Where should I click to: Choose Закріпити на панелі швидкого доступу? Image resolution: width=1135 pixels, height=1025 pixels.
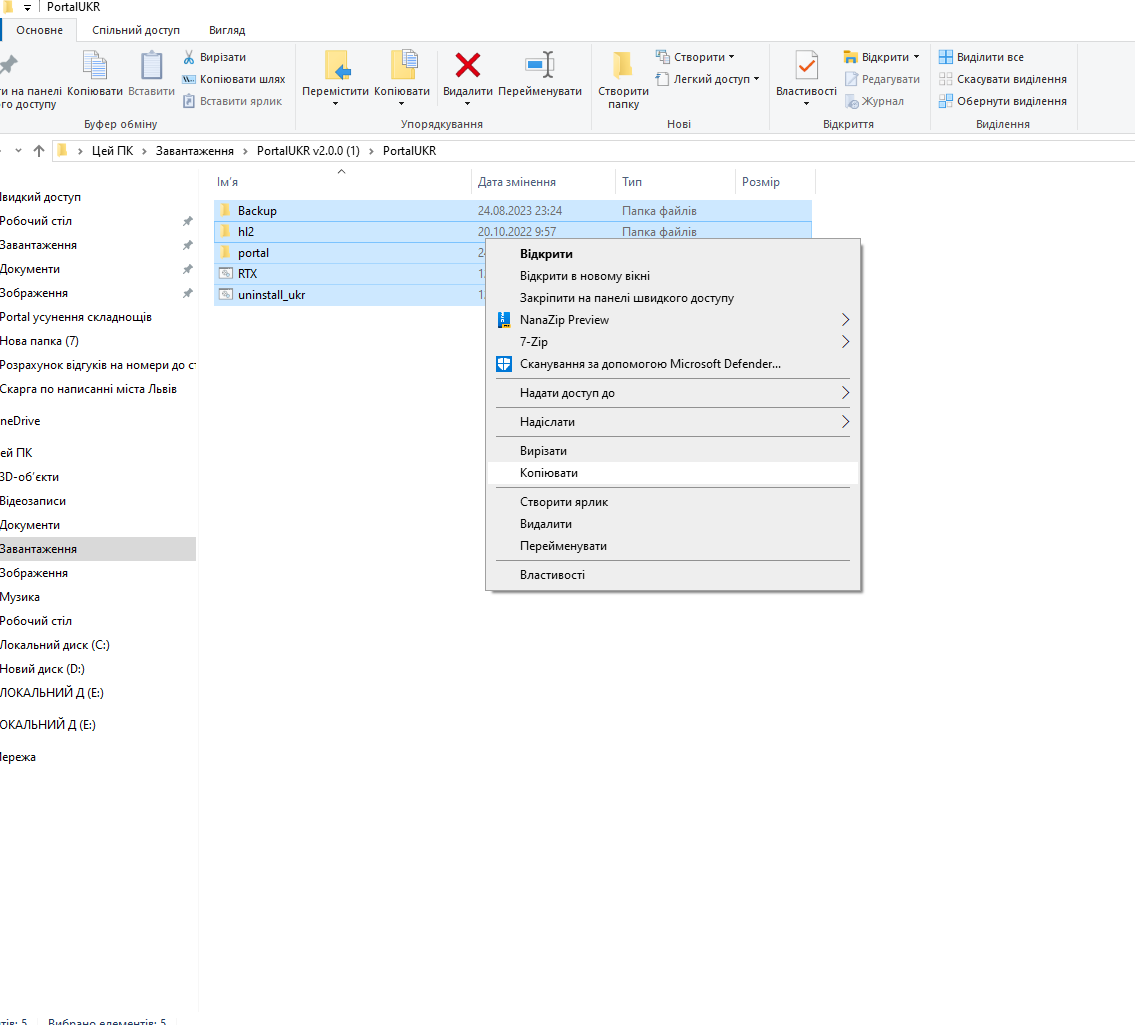(673, 298)
